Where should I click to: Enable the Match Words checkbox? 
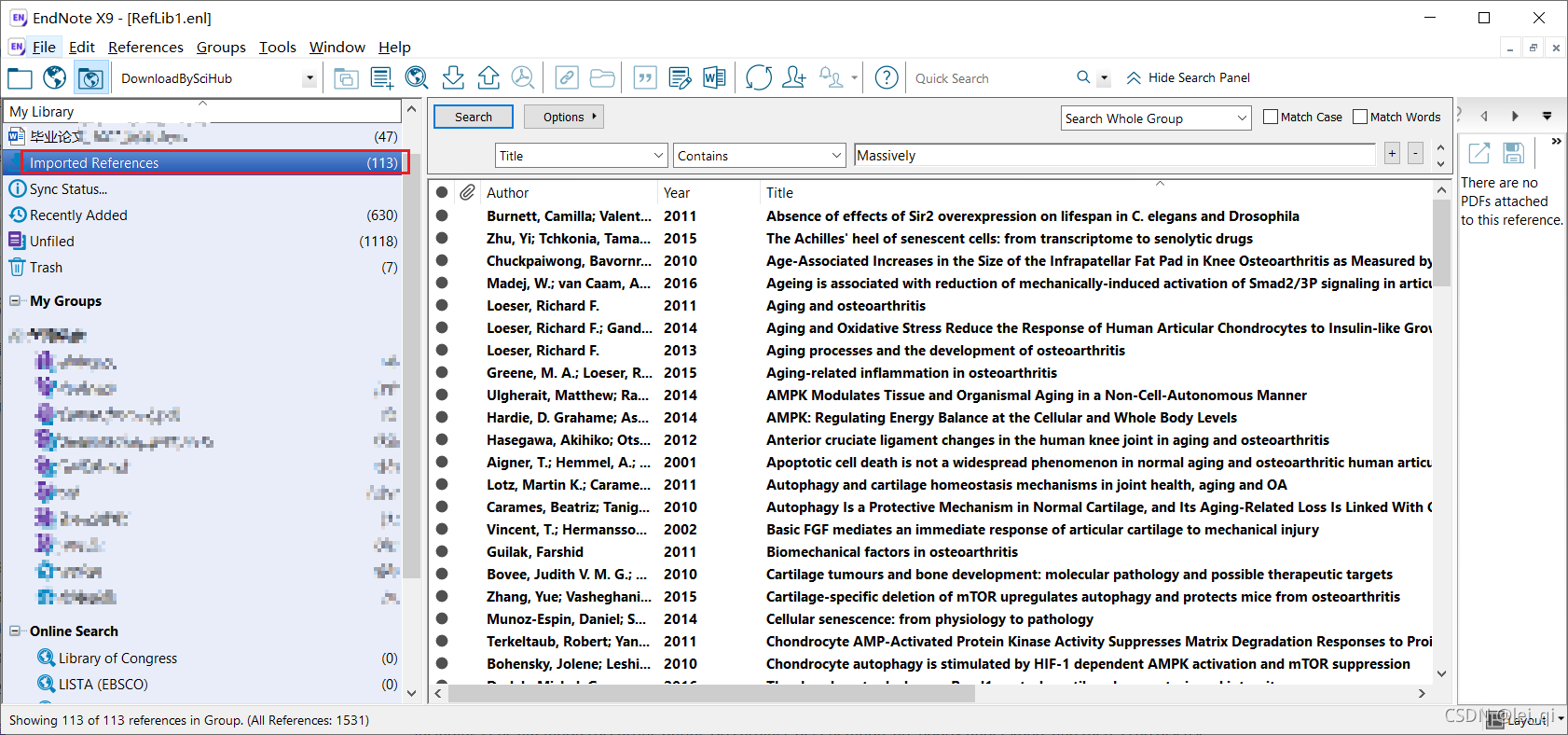point(1360,117)
